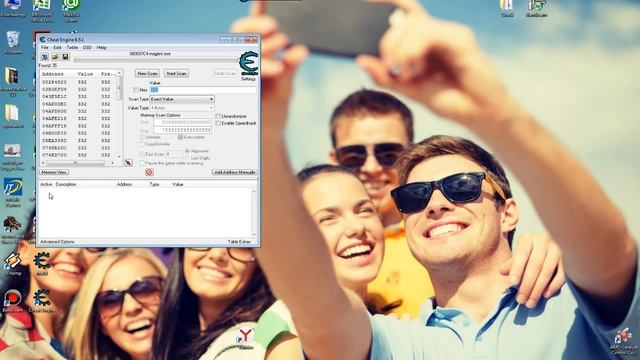Open the D3D menu
This screenshot has height=360, width=640.
tap(87, 47)
